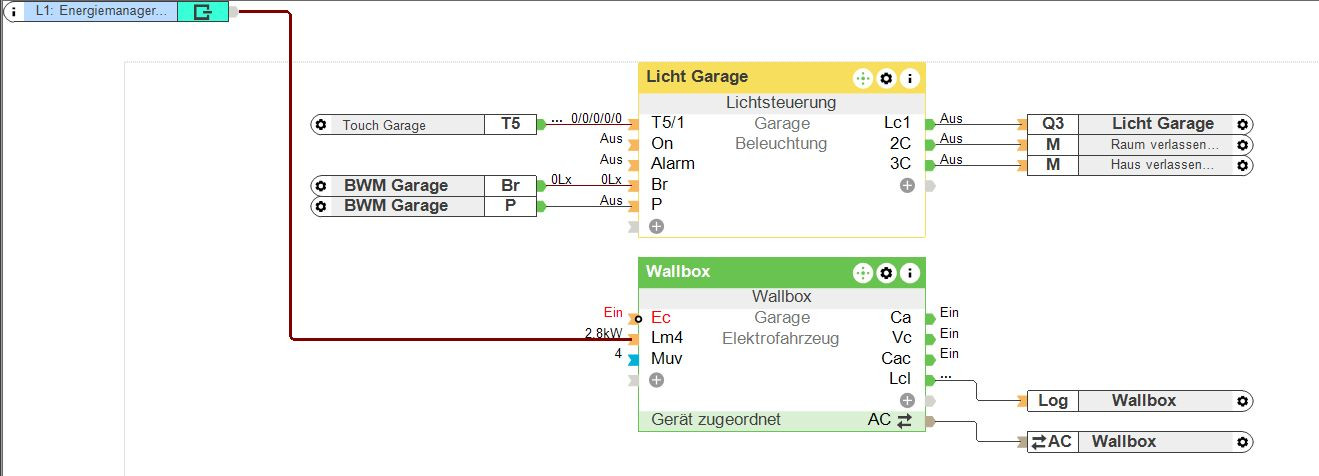Image resolution: width=1319 pixels, height=476 pixels.
Task: Click info icon on L1 Energiemanager reference
Action: click(x=13, y=13)
